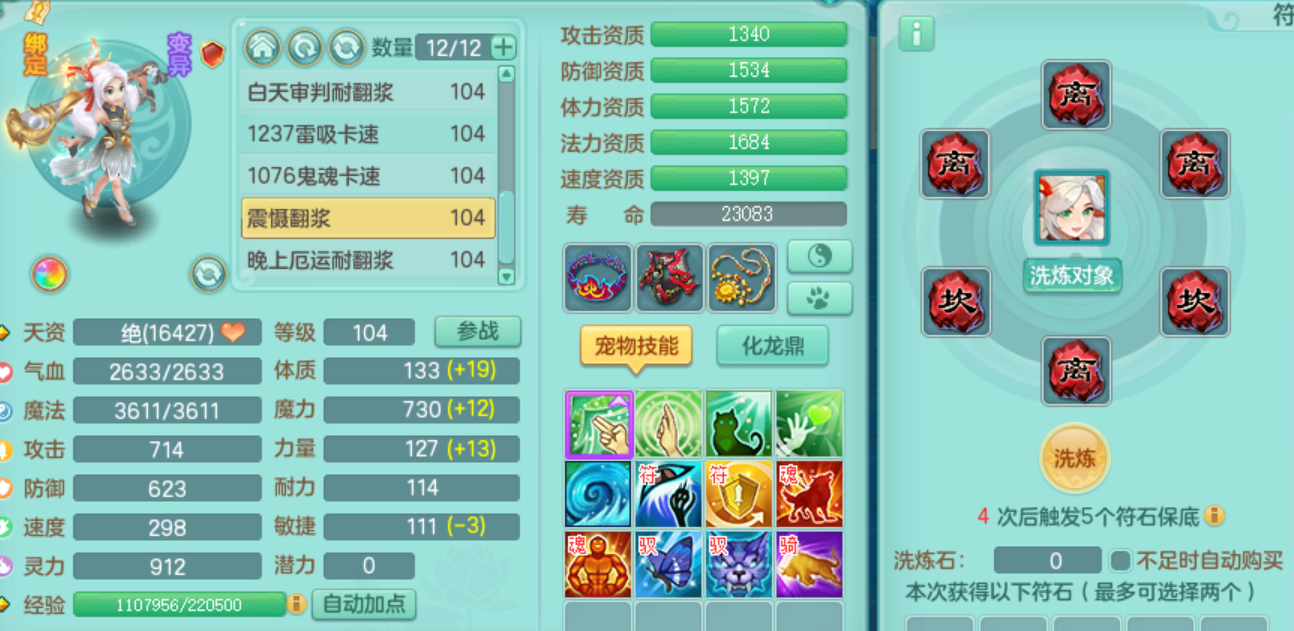The width and height of the screenshot is (1294, 631).
Task: Click the rainbow color orb under pet portrait
Action: coord(49,274)
